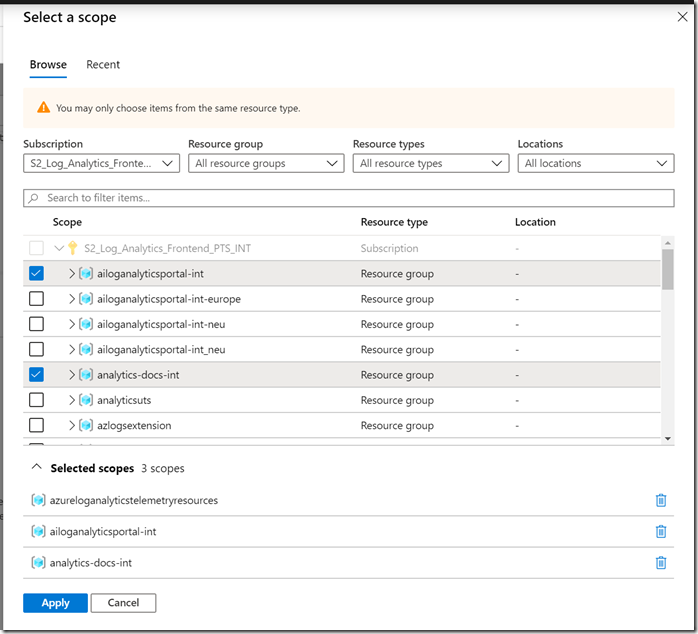Image resolution: width=698 pixels, height=634 pixels.
Task: Expand the analytics-docs-int resource group
Action: tap(72, 375)
